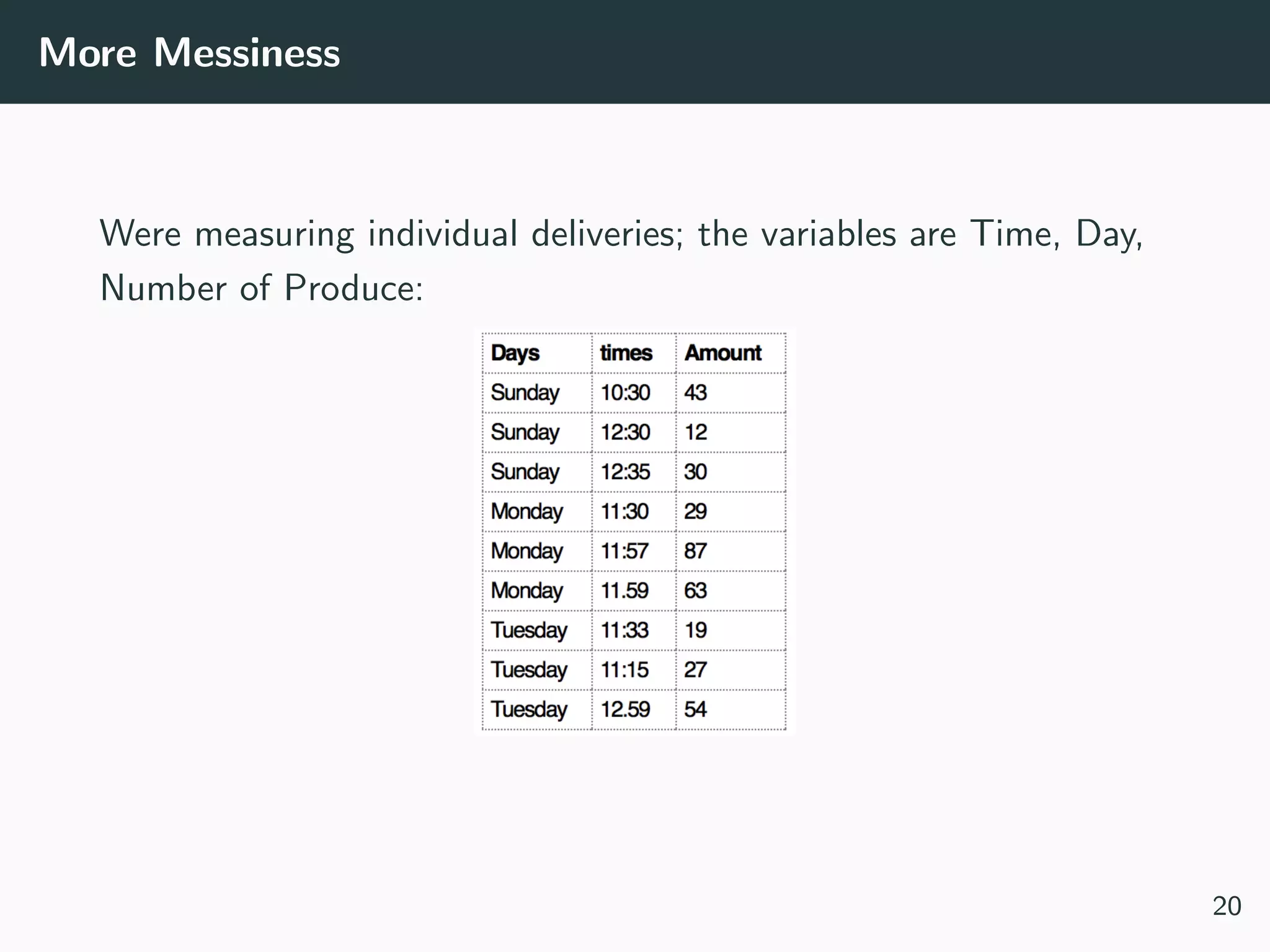Screen dimensions: 1270x952
Task: Click the amount cell '43'
Action: click(x=731, y=393)
